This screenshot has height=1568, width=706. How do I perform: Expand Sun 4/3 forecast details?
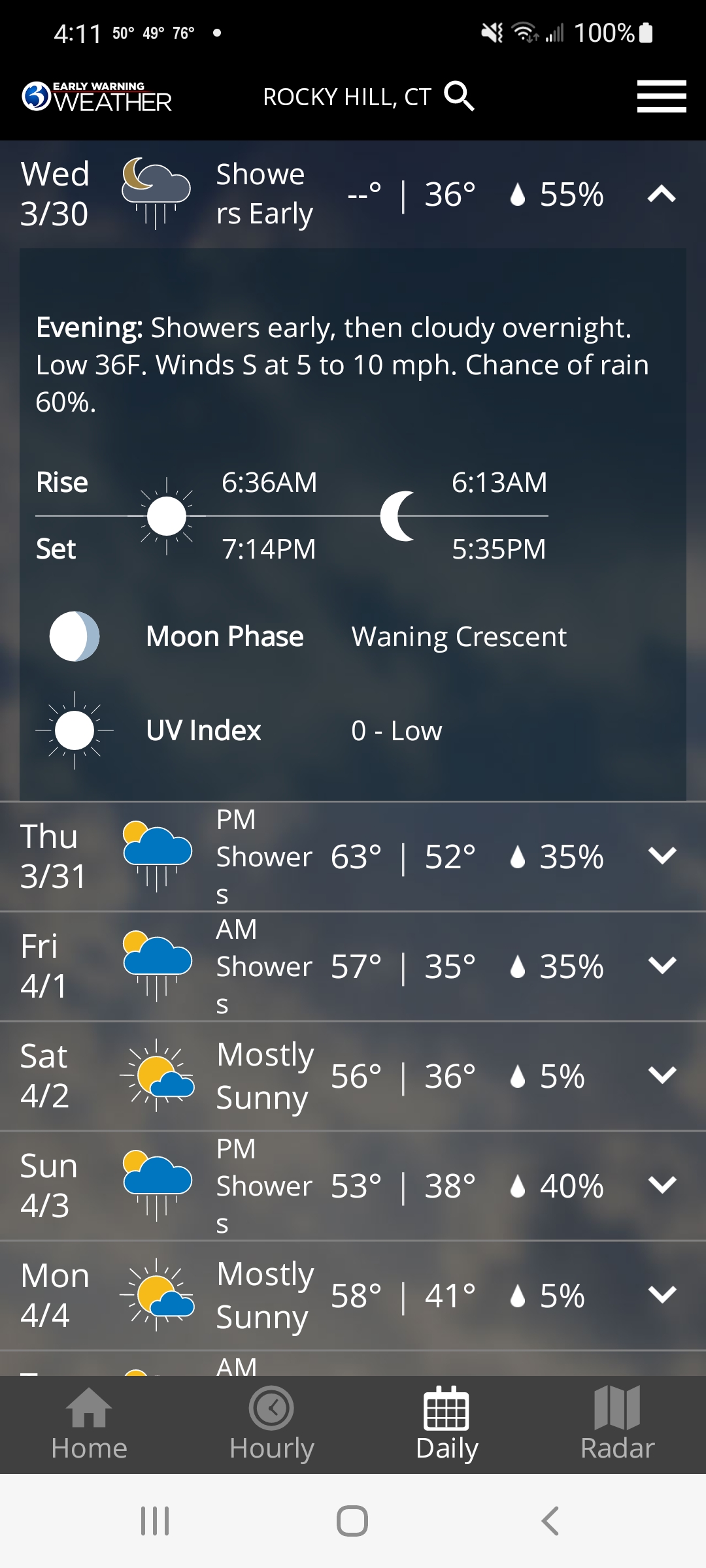pos(662,1184)
